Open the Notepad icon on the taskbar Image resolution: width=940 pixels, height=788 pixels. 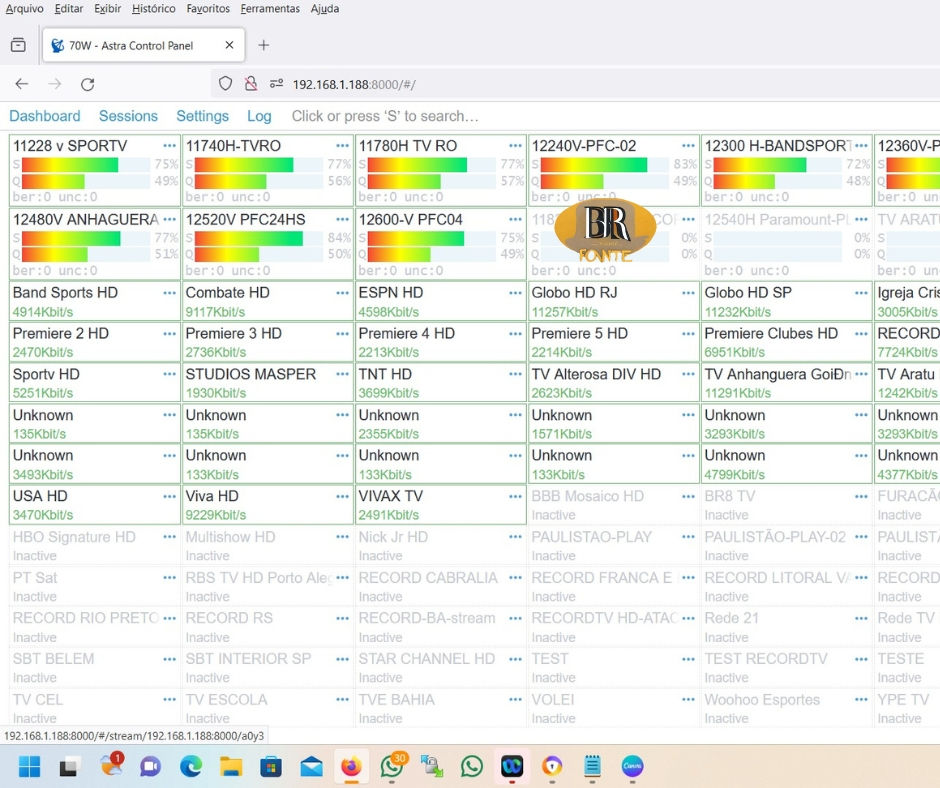(592, 766)
